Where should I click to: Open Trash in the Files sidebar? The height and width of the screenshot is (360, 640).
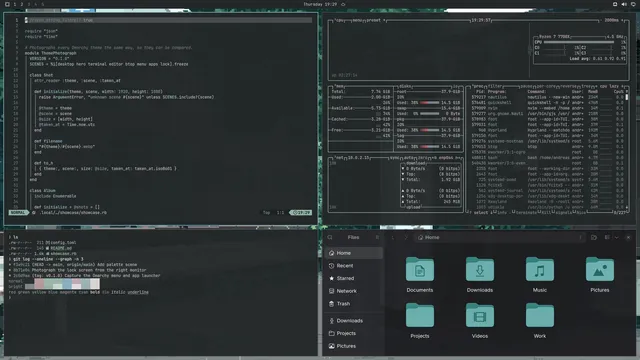pos(354,304)
